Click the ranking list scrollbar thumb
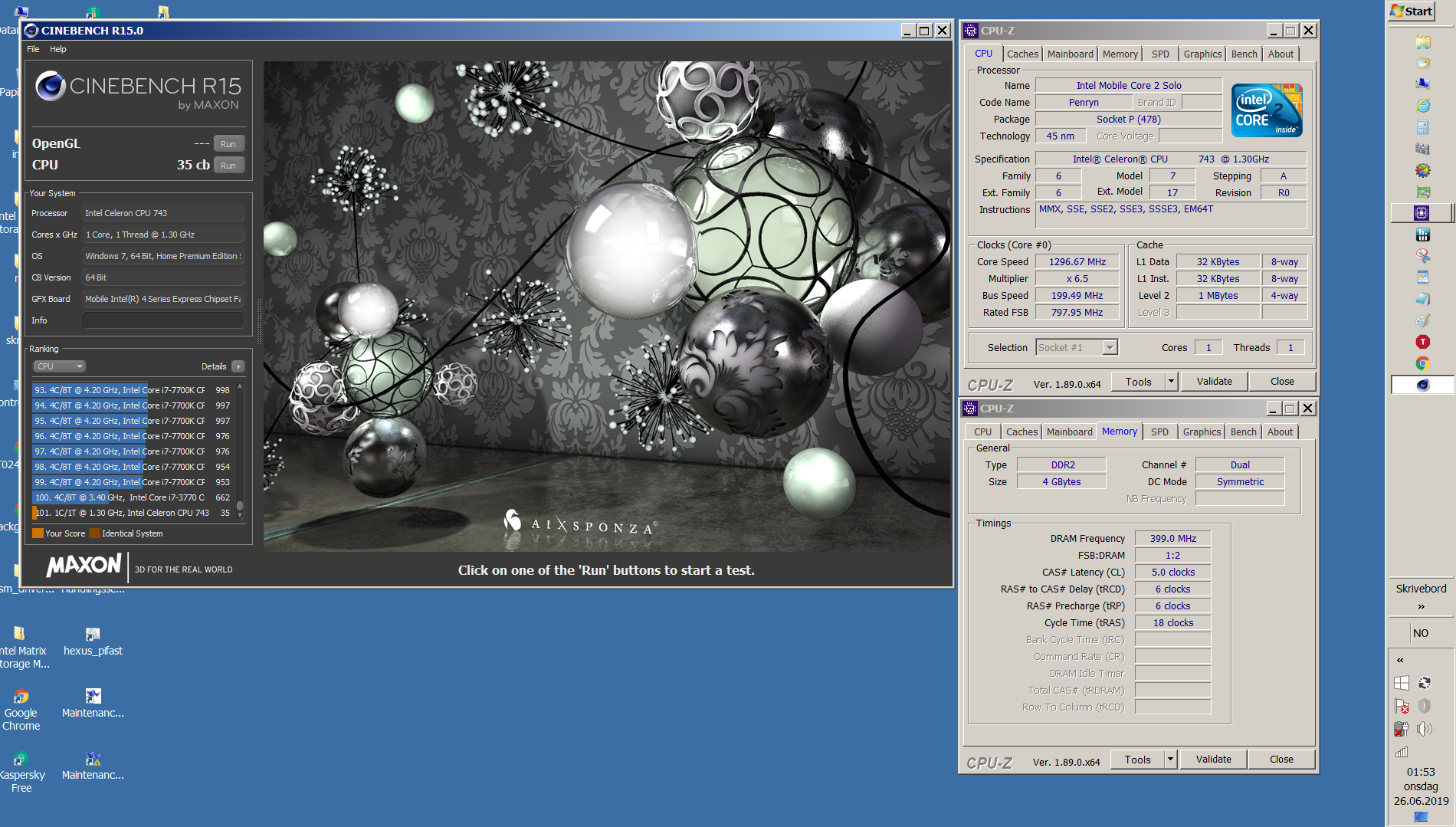Screen dimensions: 1456x827 240,505
